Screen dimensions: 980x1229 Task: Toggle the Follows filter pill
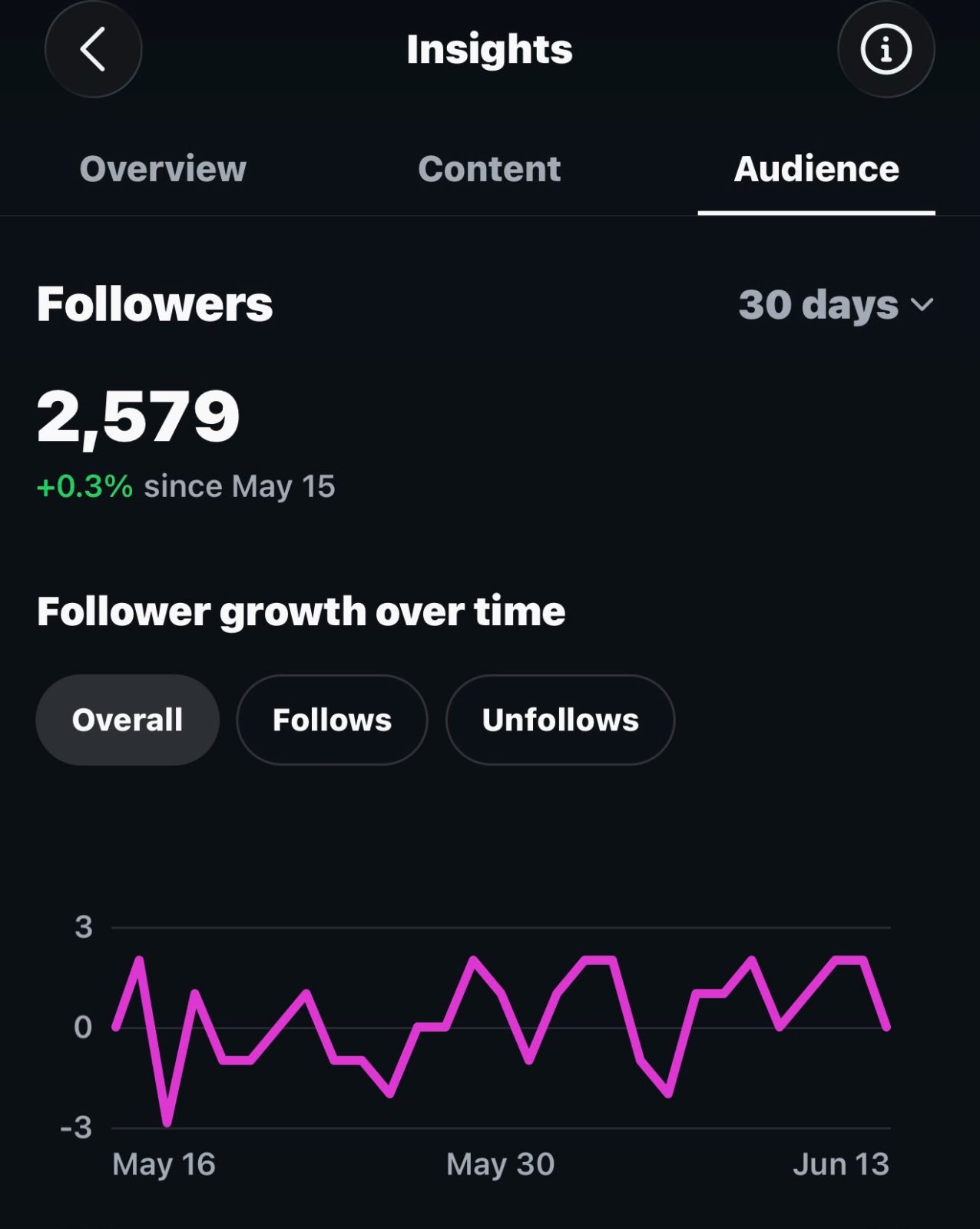pos(332,720)
